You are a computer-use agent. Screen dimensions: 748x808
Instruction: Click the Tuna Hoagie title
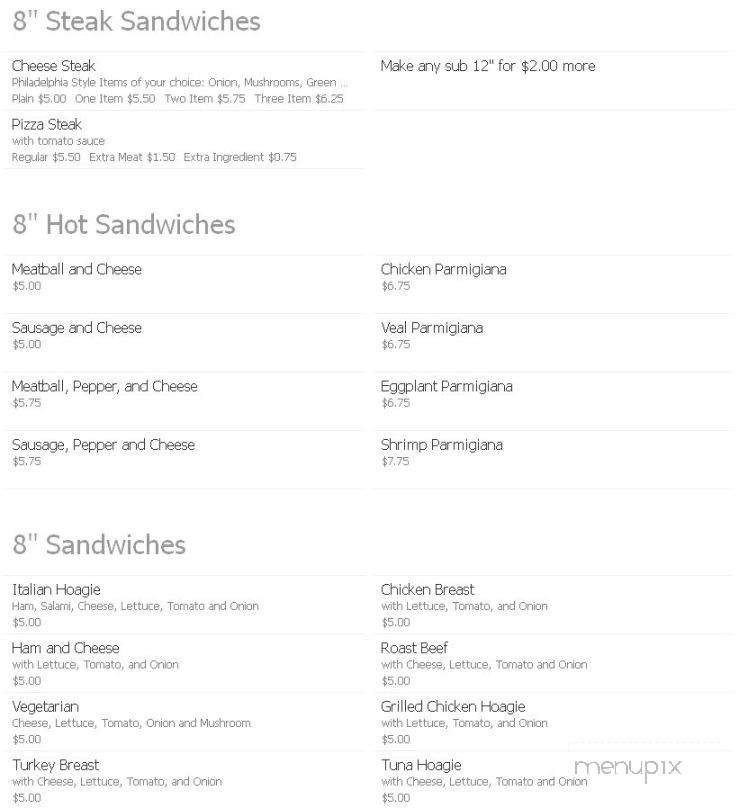(x=421, y=765)
